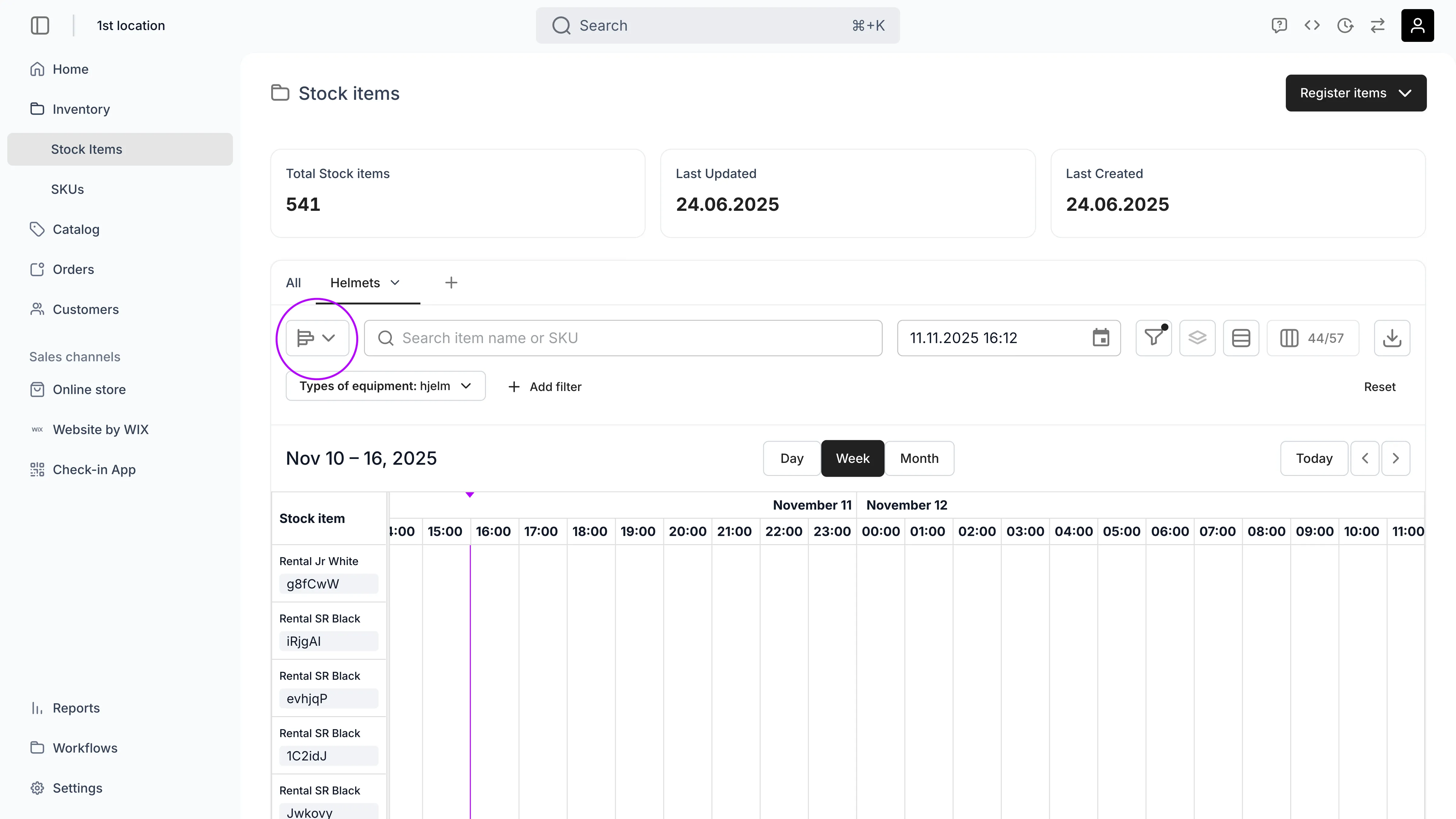Switch the timeline to Month view
The height and width of the screenshot is (819, 1456).
click(x=919, y=458)
